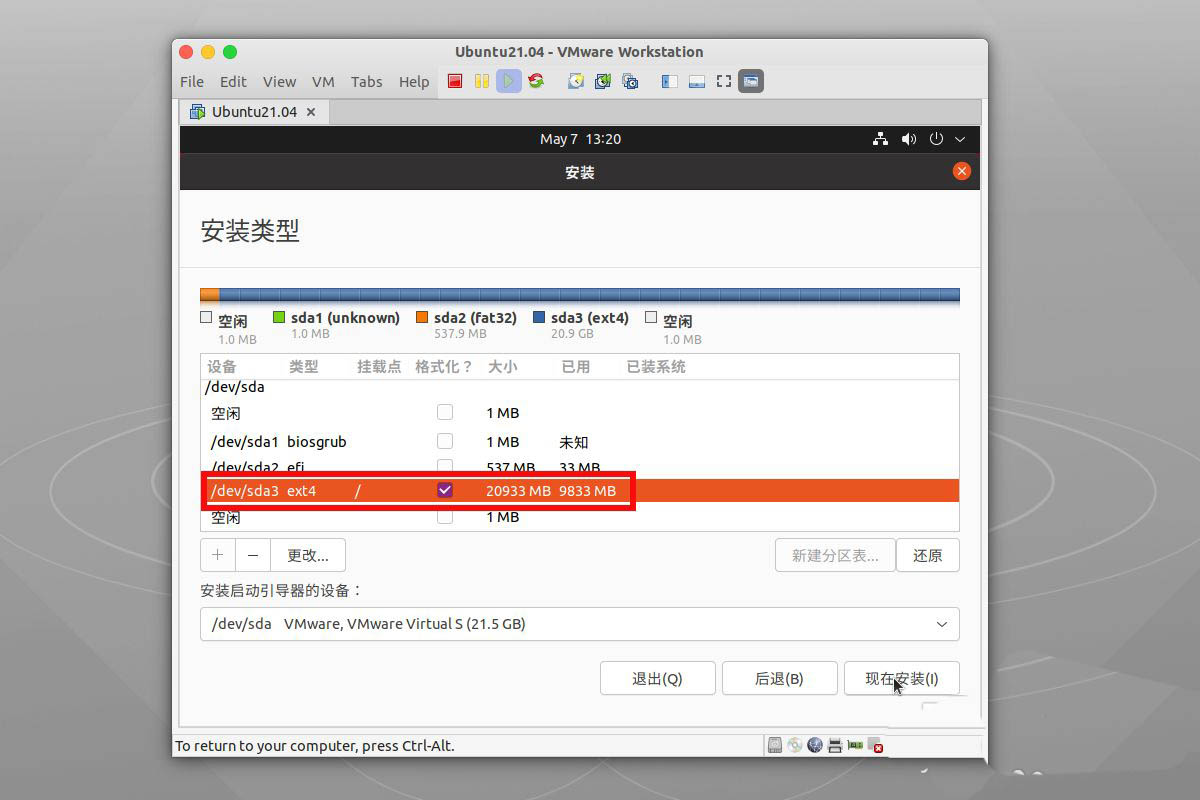The image size is (1200, 800).
Task: Click the 新建分区表... button
Action: coord(835,555)
